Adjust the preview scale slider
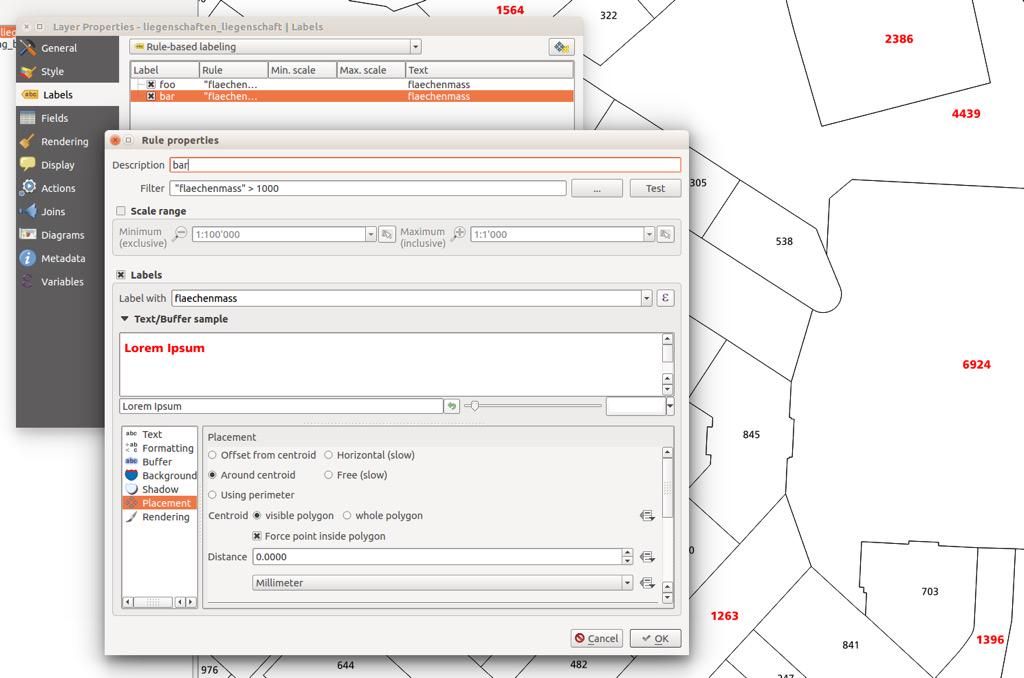The height and width of the screenshot is (678, 1024). coord(475,406)
